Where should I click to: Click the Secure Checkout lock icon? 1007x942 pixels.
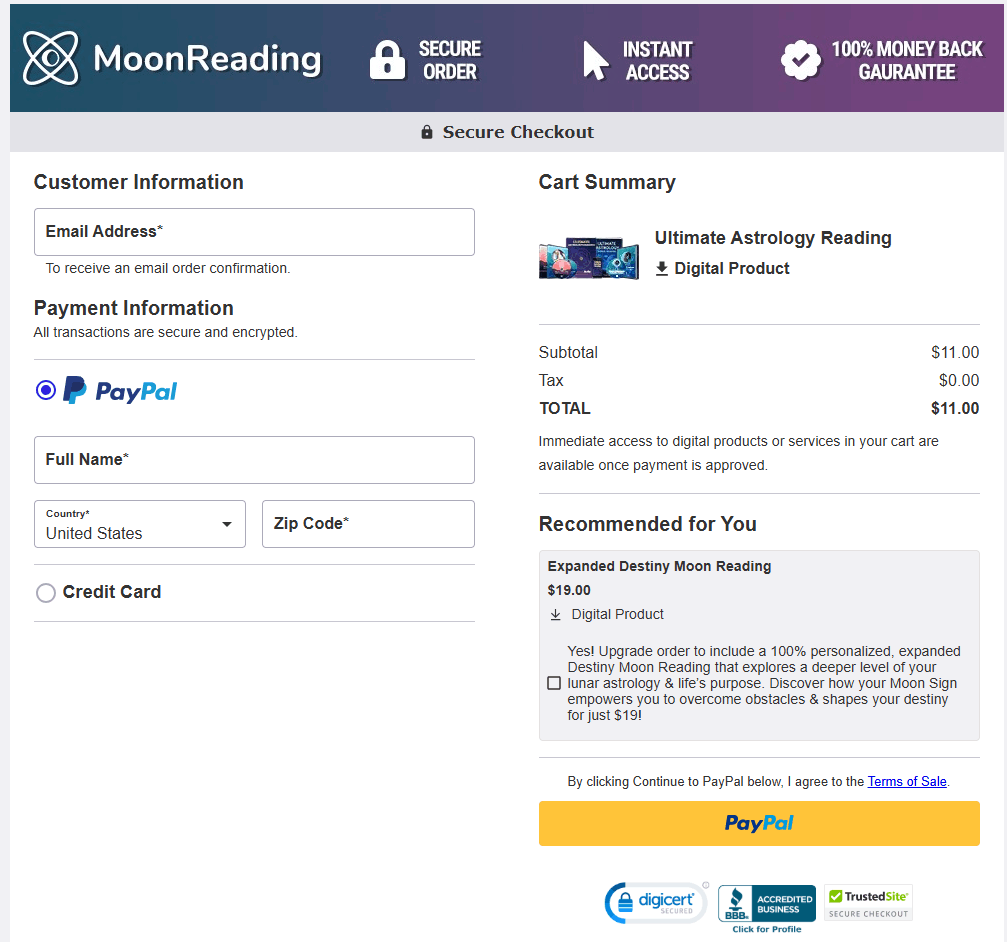coord(426,131)
